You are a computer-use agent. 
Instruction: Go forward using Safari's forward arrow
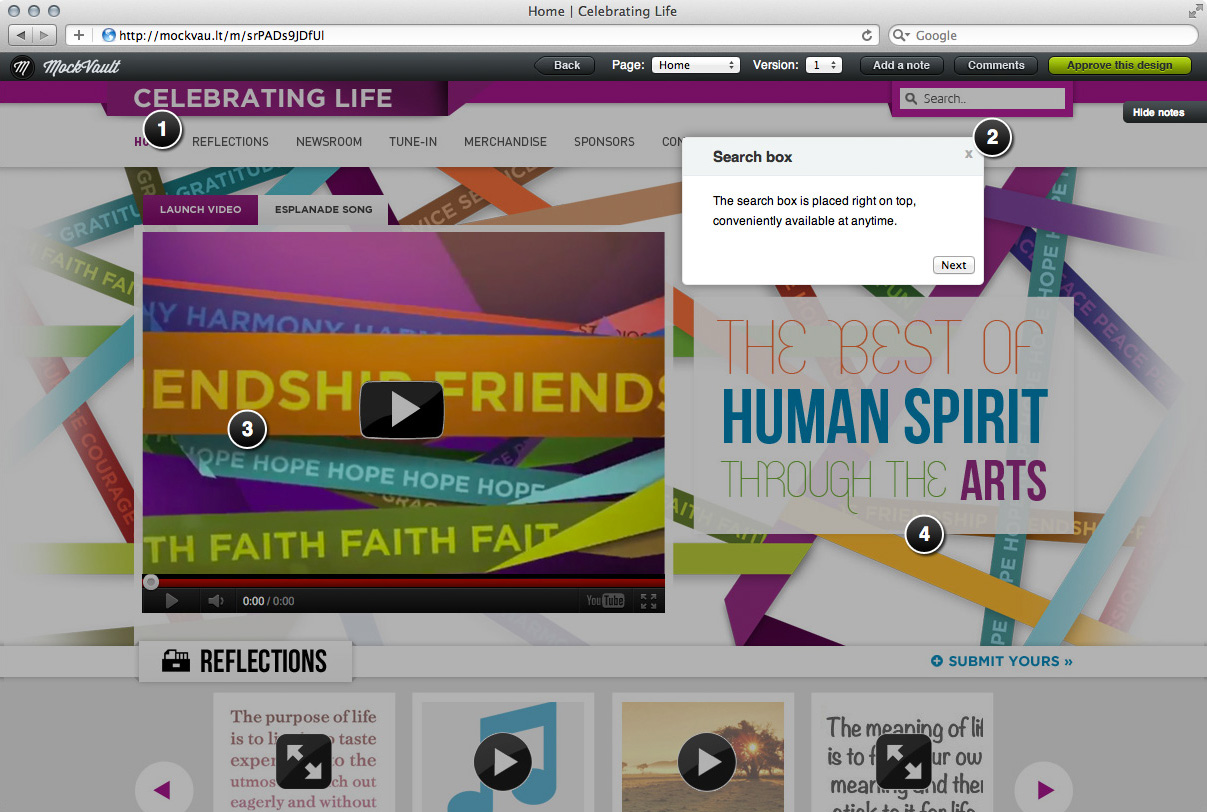point(46,35)
